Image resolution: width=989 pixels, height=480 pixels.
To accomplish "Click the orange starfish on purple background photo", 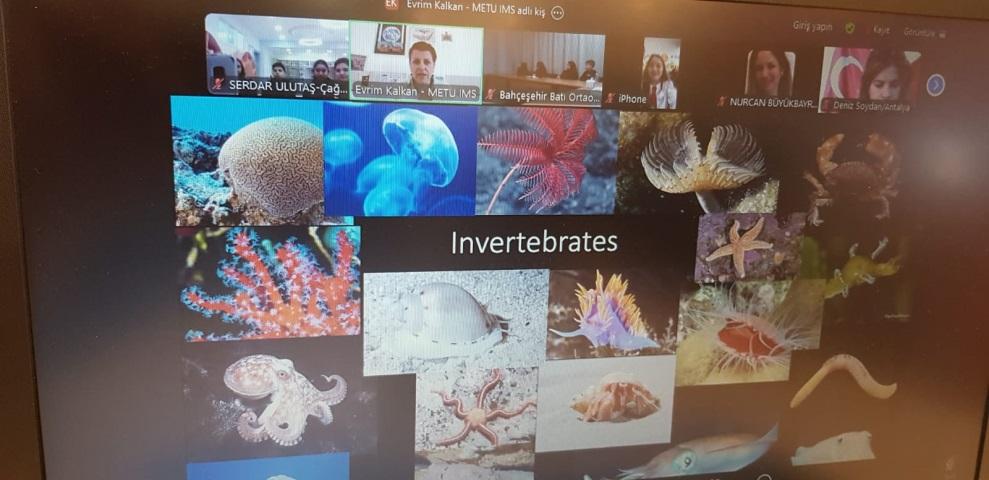I will (x=749, y=247).
